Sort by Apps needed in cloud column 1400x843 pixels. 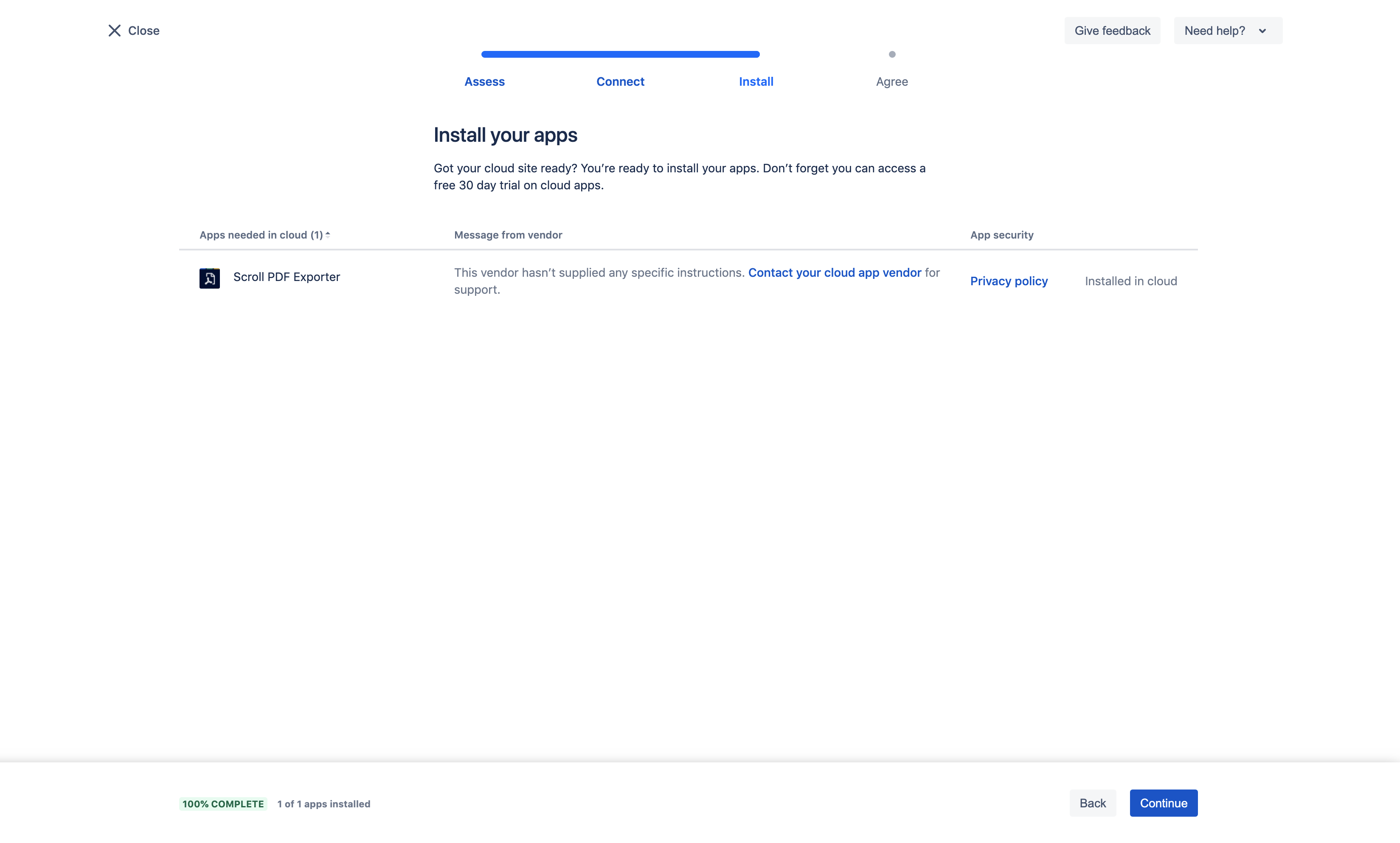[x=261, y=235]
